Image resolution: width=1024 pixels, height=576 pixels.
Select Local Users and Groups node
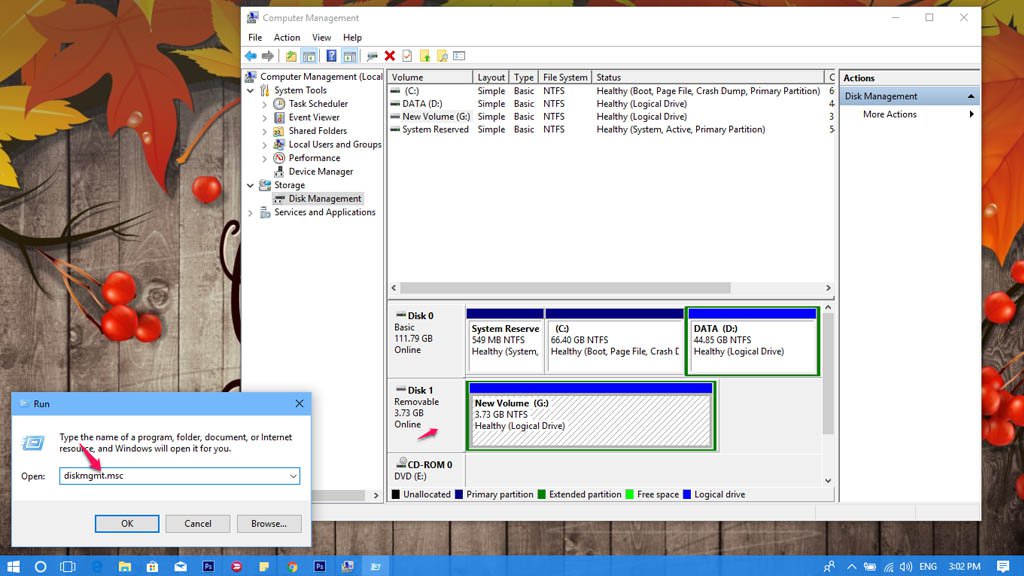pyautogui.click(x=335, y=144)
